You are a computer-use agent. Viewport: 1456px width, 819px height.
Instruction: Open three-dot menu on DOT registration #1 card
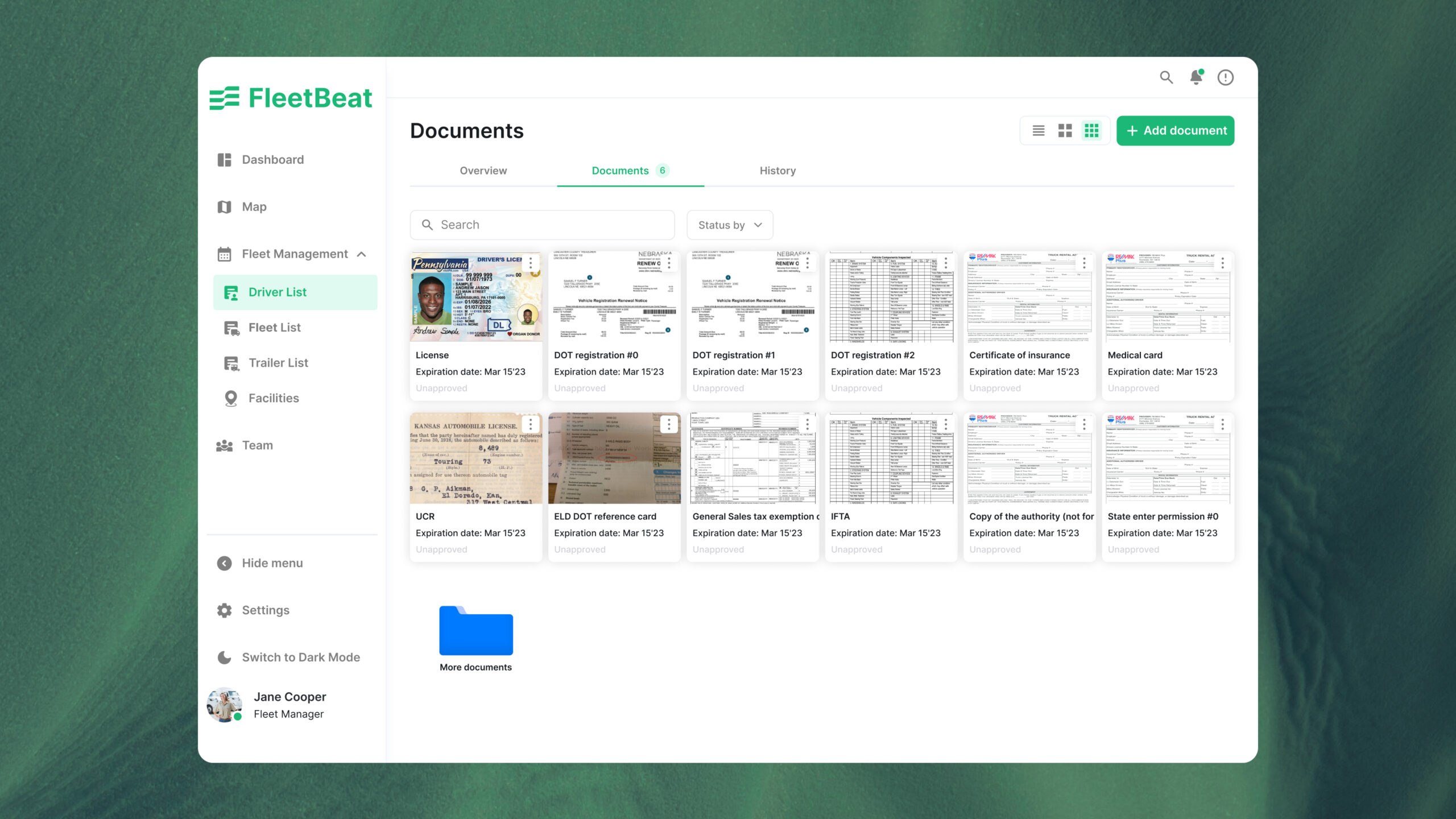pos(808,263)
